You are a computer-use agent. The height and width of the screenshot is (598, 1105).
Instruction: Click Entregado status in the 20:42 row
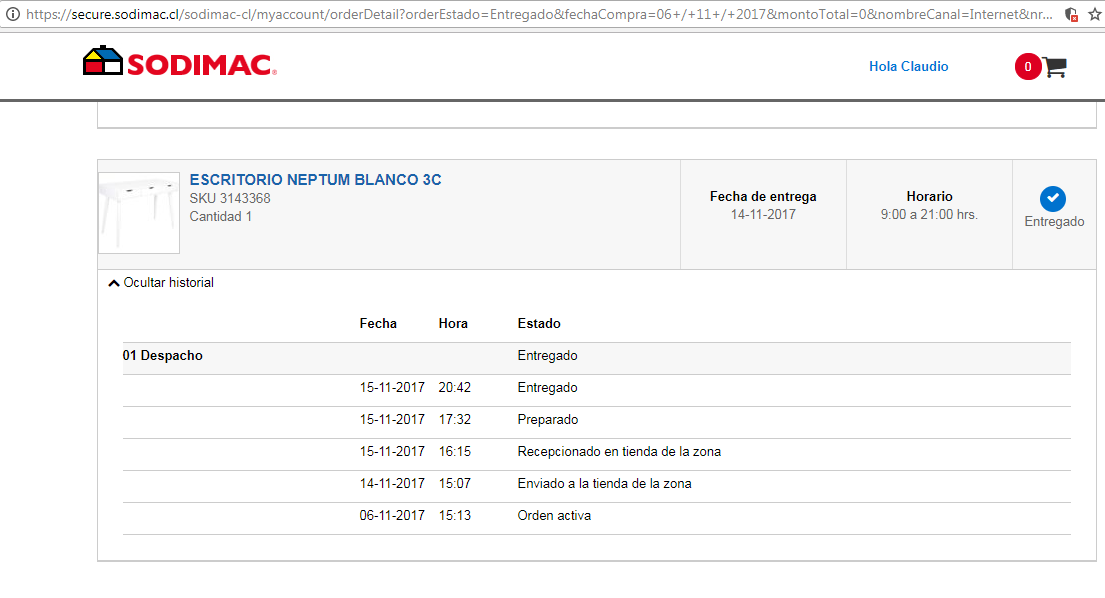(x=548, y=387)
